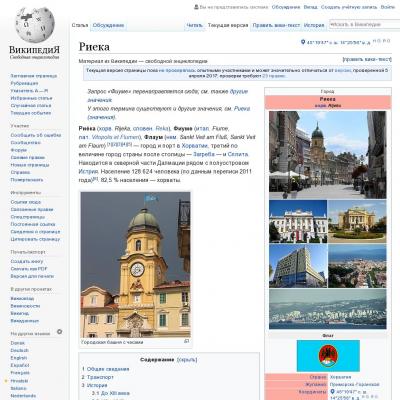This screenshot has height=400, width=400.
Task: Go to the English language version
Action: [x=19, y=358]
